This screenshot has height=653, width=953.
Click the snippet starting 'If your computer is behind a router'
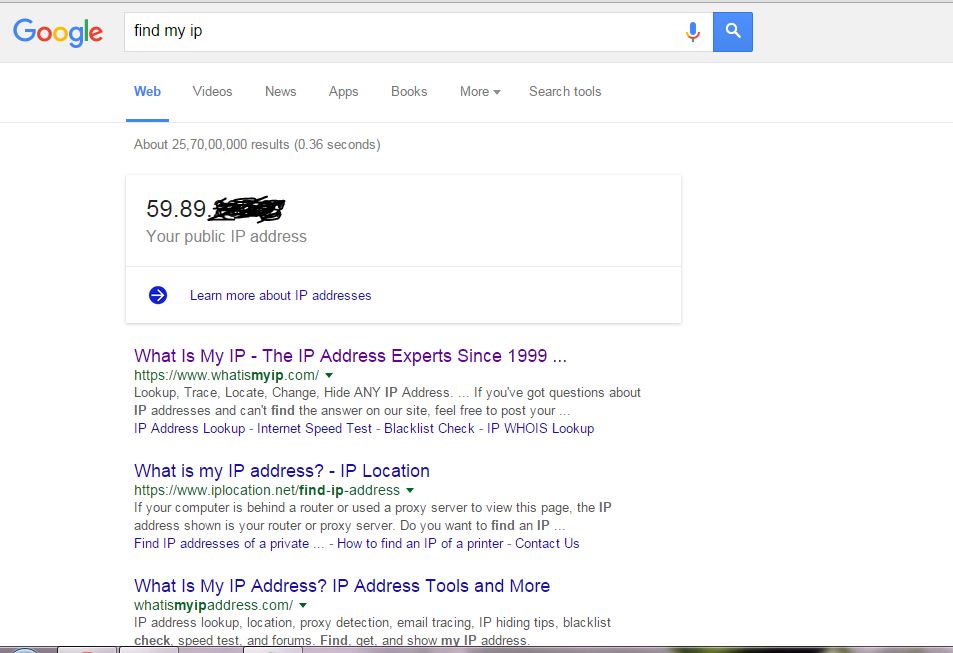tap(373, 516)
